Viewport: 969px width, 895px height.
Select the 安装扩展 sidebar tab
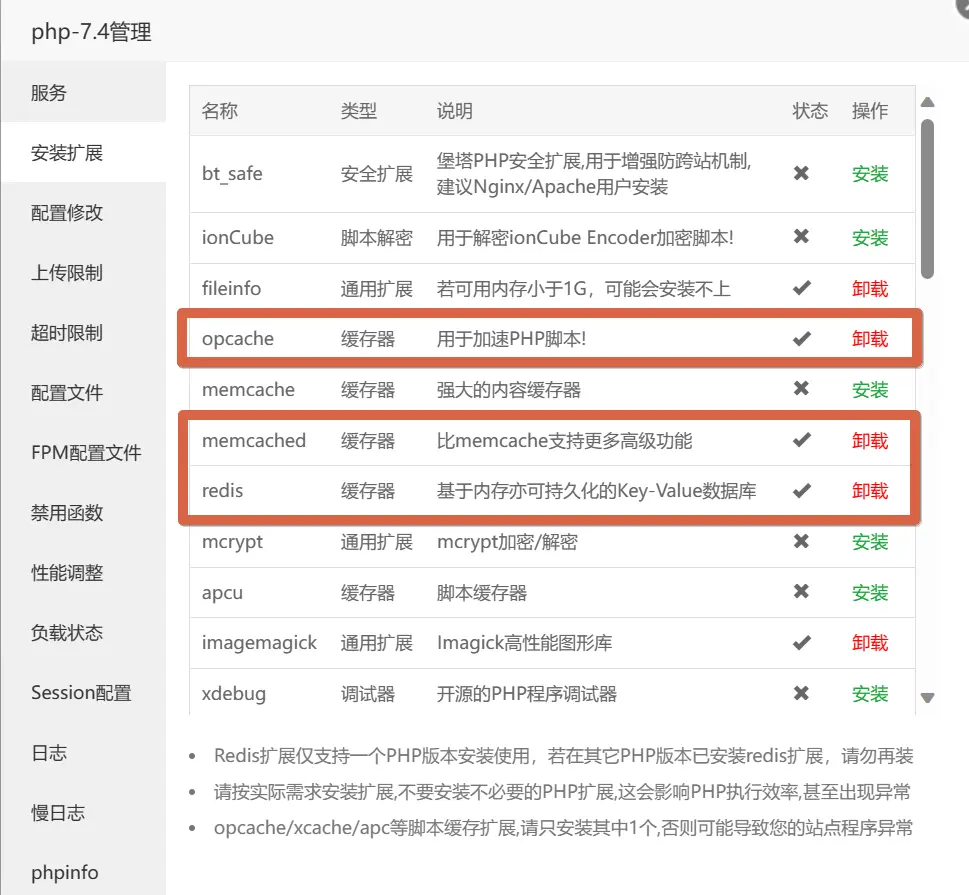click(83, 153)
